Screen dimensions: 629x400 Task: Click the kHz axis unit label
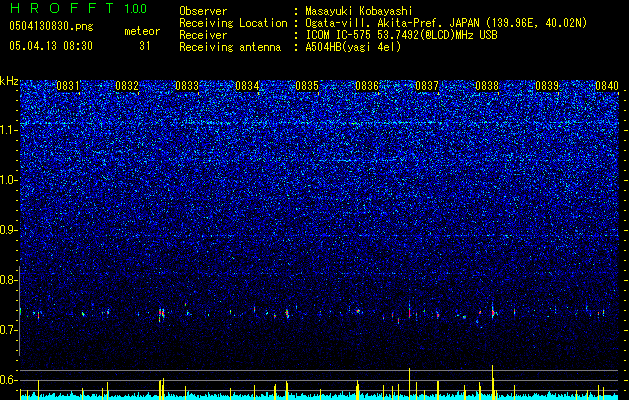(9, 81)
